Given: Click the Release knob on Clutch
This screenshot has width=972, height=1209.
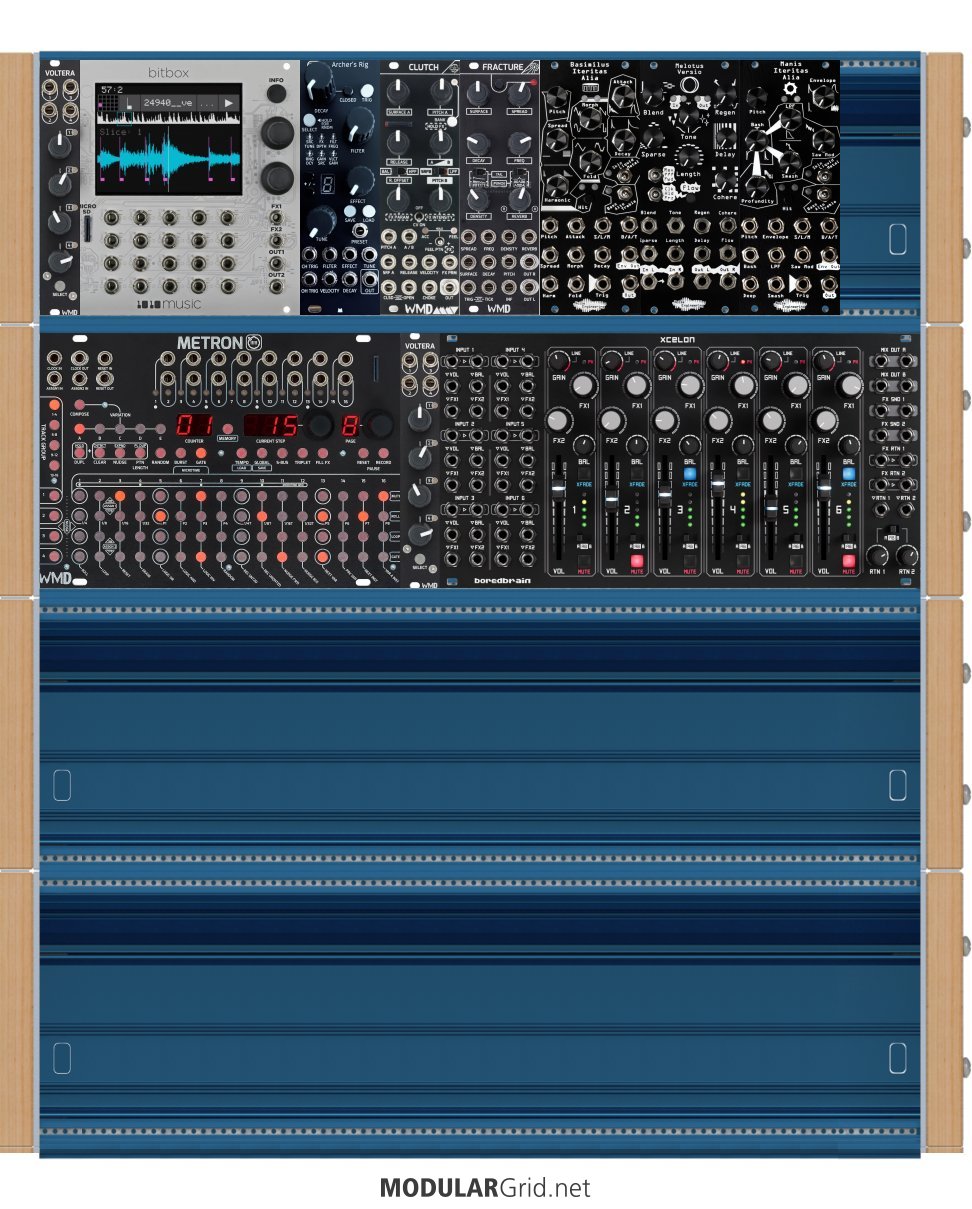Looking at the screenshot, I should (x=398, y=143).
